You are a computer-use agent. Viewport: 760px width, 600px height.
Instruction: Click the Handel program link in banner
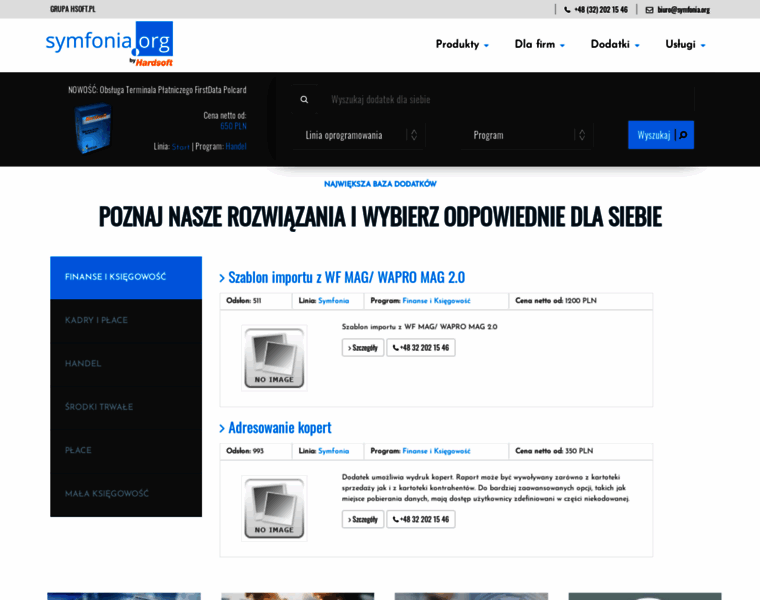236,146
